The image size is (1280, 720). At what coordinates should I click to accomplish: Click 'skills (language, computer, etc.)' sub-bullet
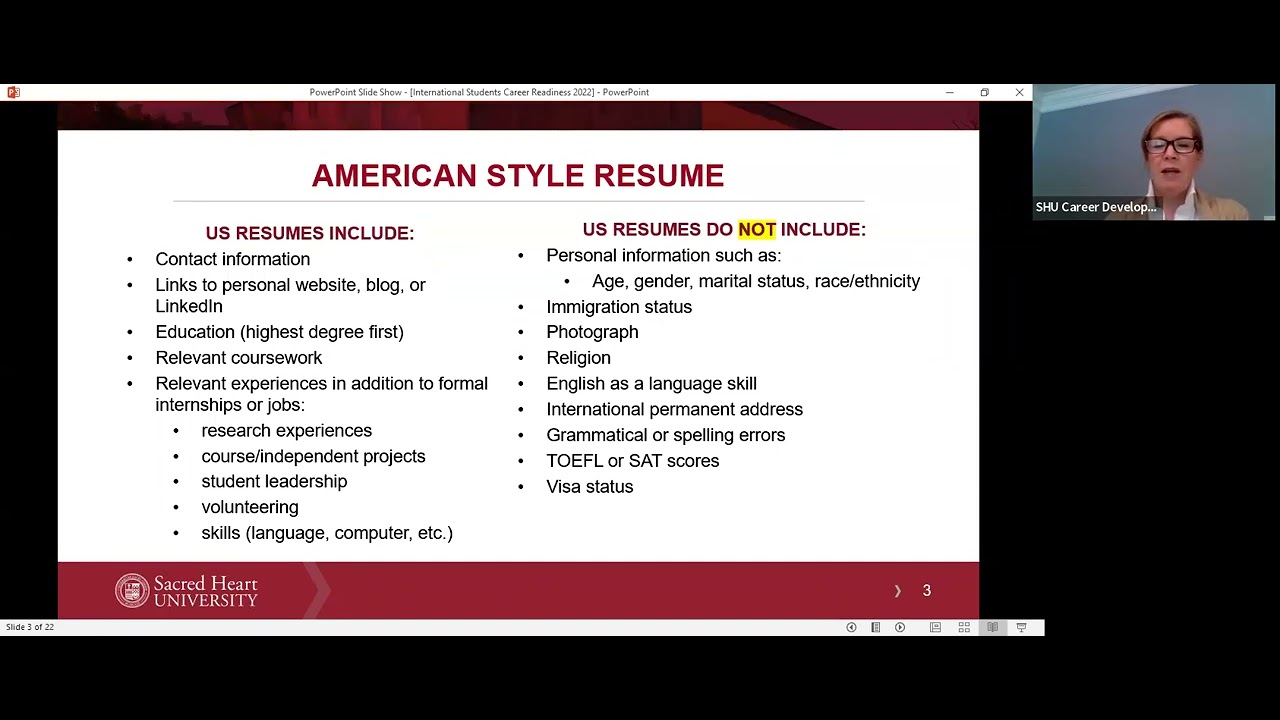(x=327, y=533)
